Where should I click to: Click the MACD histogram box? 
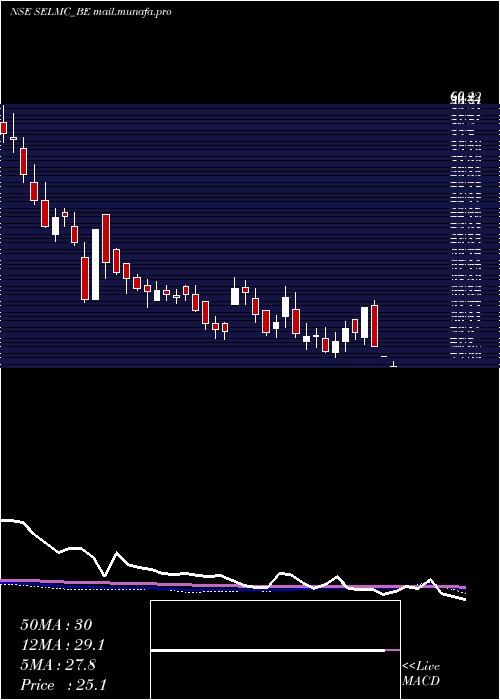click(275, 650)
